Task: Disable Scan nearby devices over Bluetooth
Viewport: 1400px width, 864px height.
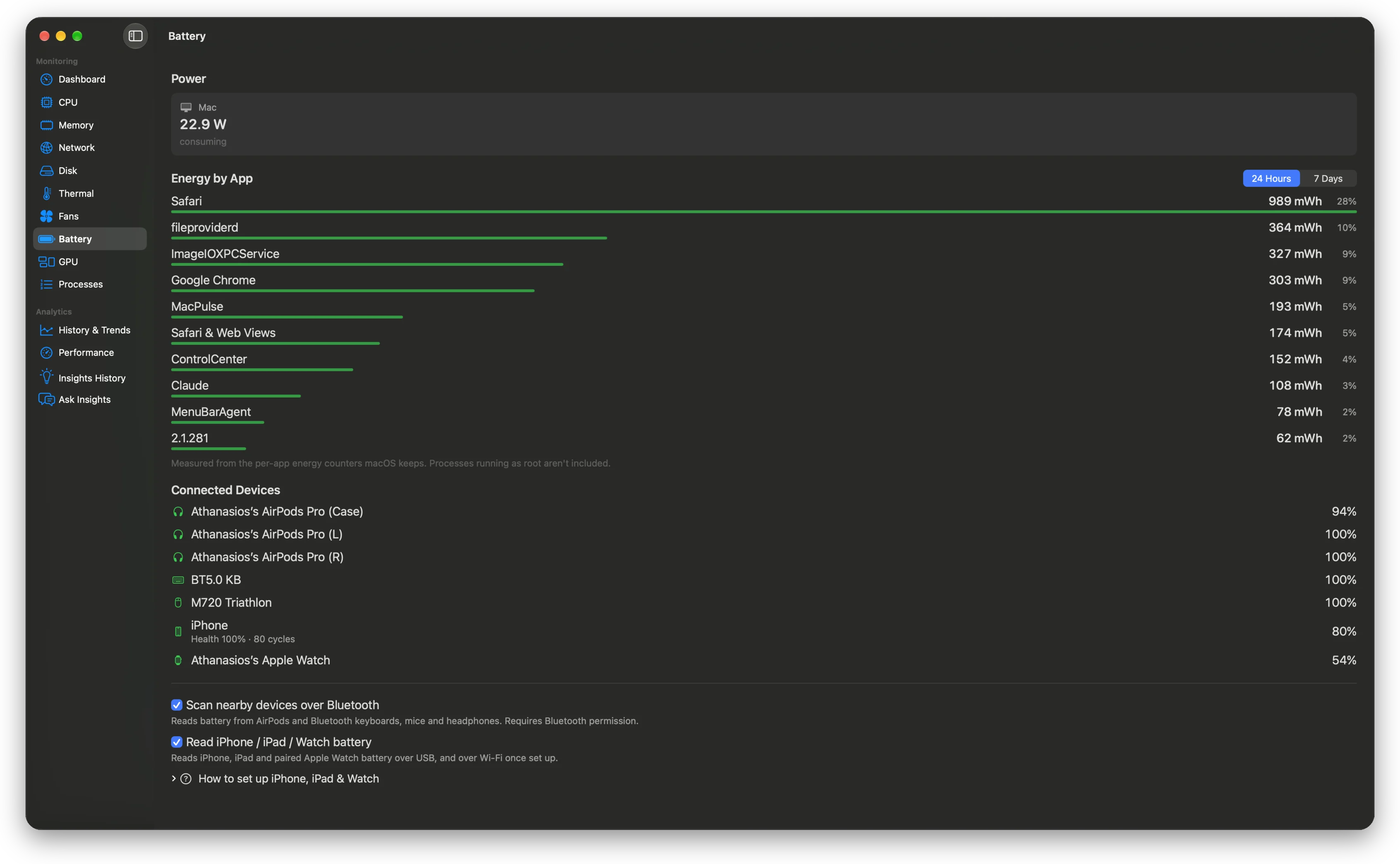Action: [x=177, y=705]
